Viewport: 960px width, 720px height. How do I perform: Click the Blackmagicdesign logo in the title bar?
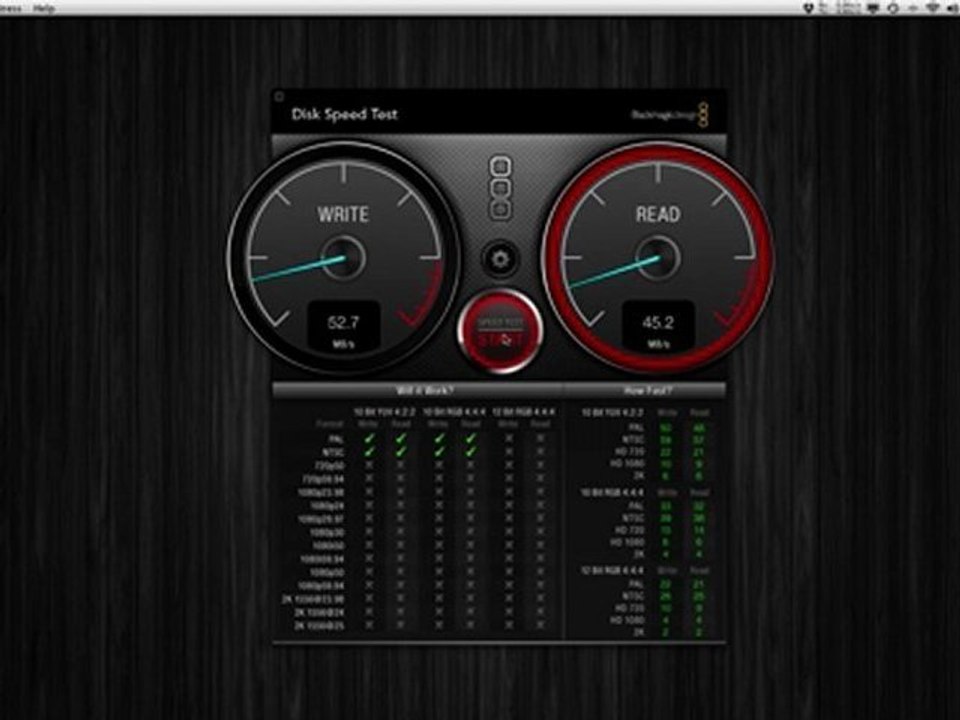point(670,114)
